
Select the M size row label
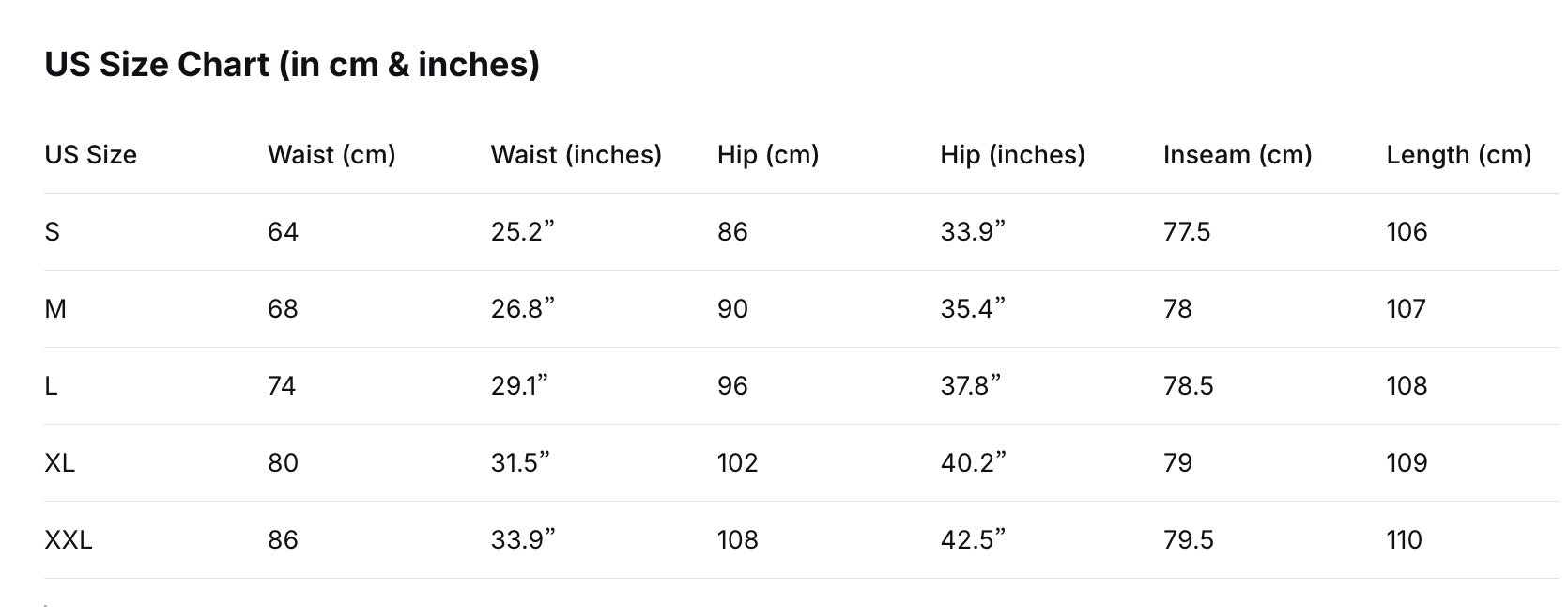55,309
